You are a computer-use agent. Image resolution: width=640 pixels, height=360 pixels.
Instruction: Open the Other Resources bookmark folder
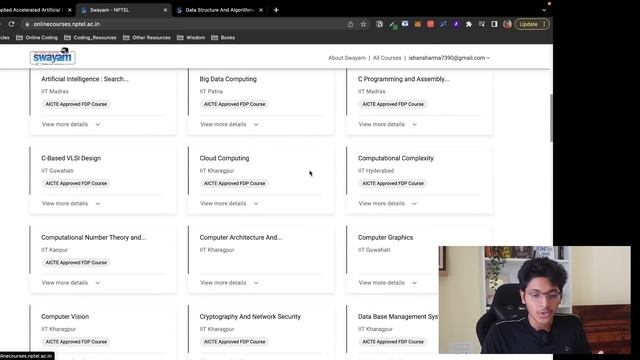tap(147, 38)
